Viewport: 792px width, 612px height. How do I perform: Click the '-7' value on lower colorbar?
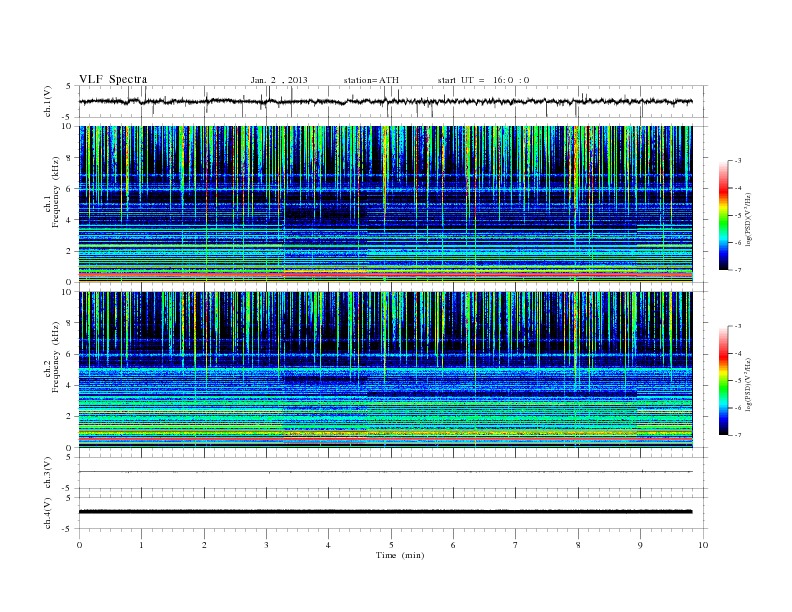click(737, 435)
